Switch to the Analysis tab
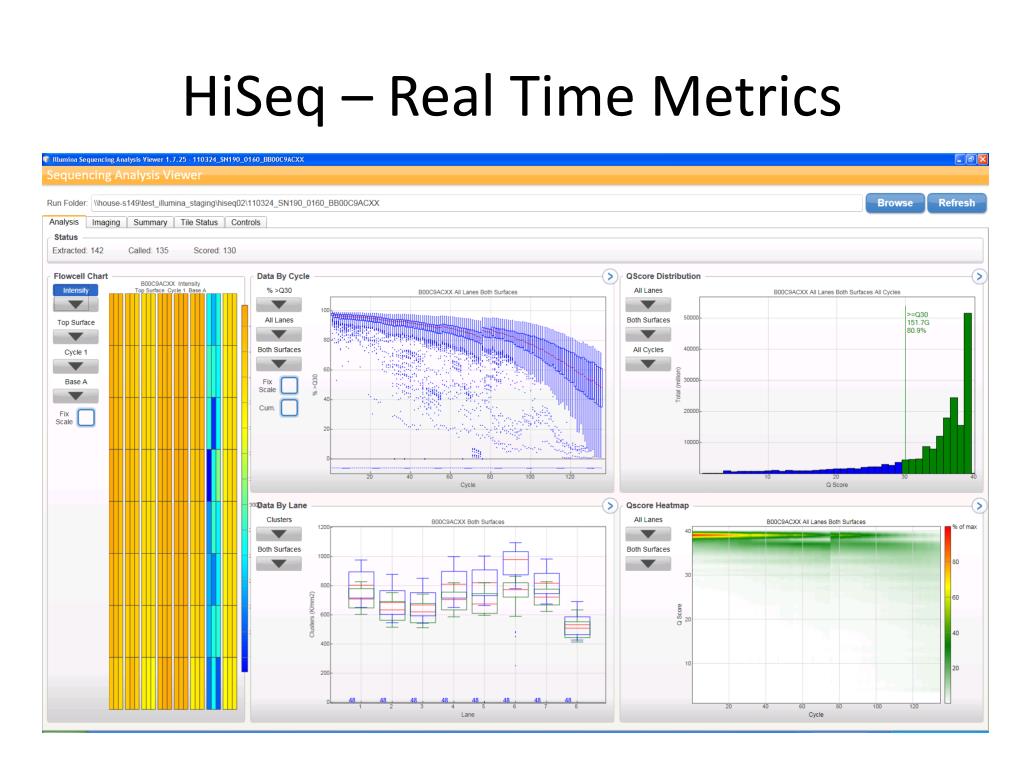 coord(64,222)
